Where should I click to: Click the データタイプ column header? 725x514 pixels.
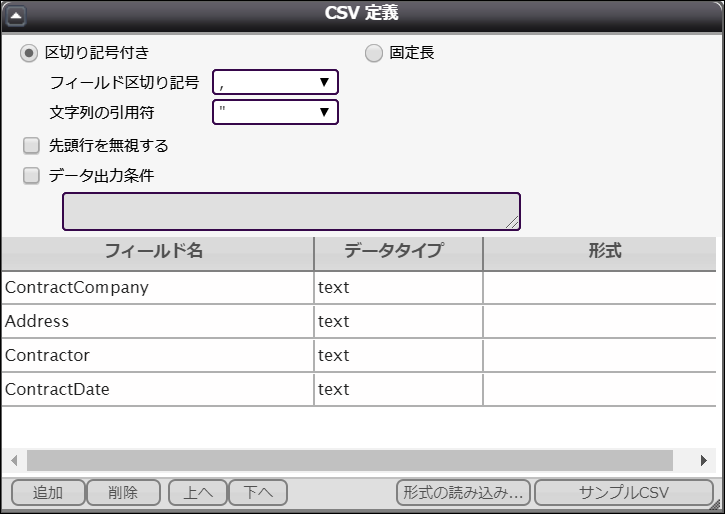[x=399, y=253]
